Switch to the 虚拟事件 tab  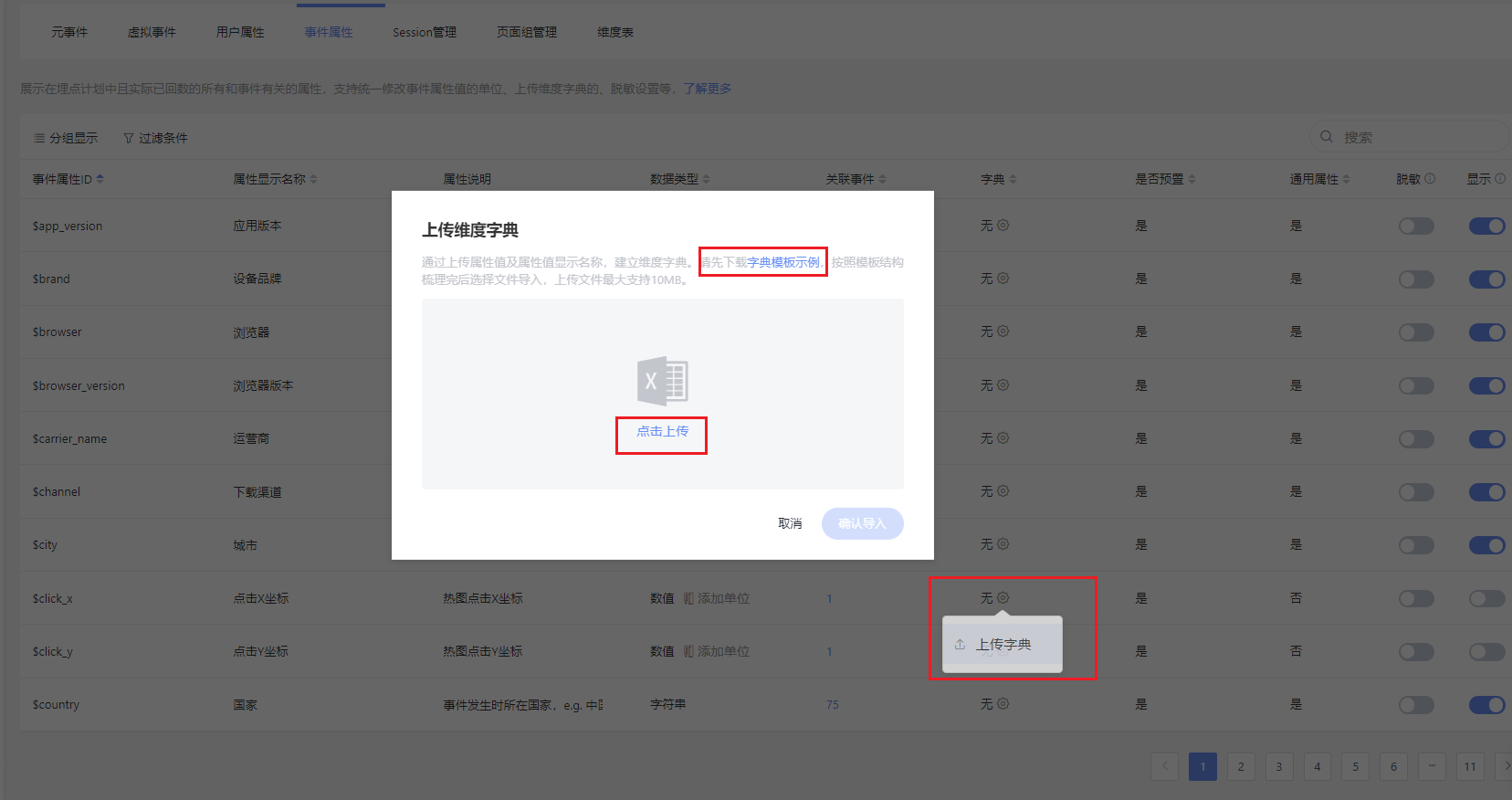(152, 32)
